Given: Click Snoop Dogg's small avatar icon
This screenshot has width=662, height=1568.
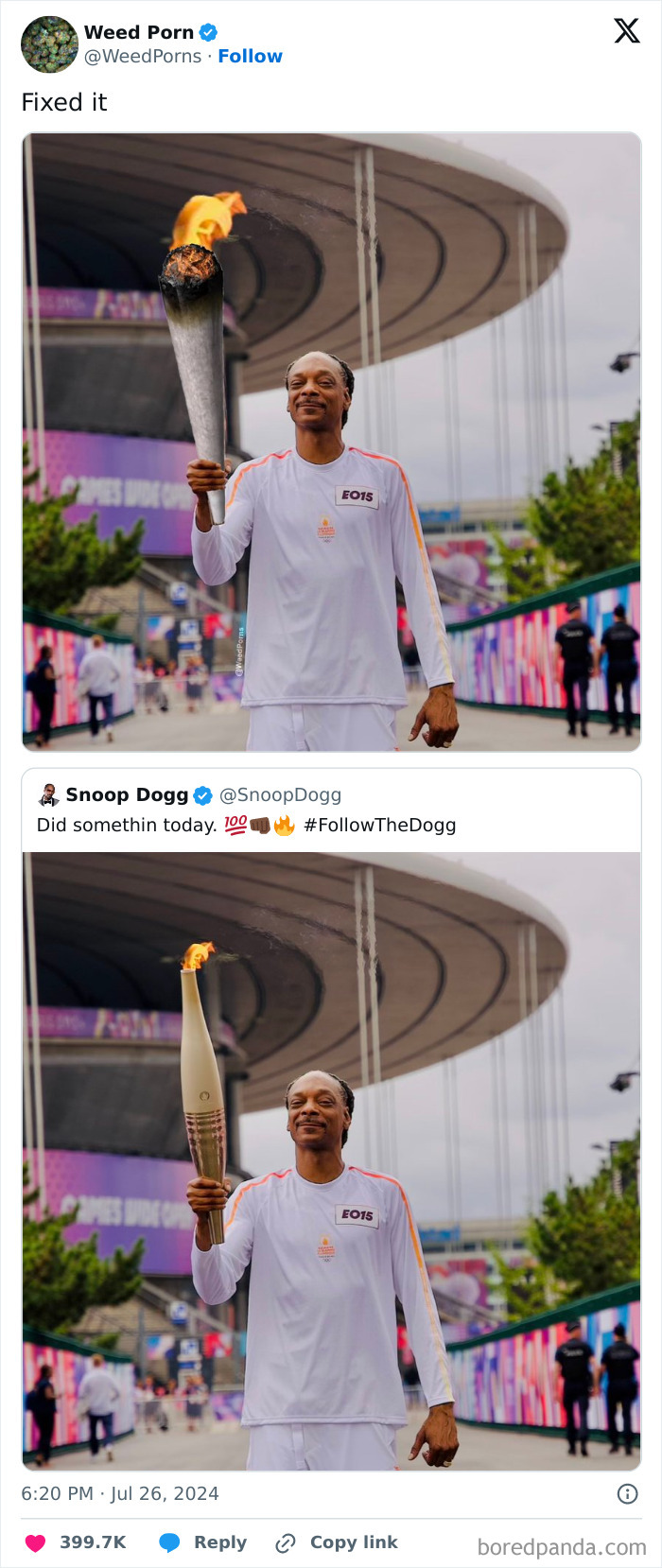Looking at the screenshot, I should coord(48,794).
